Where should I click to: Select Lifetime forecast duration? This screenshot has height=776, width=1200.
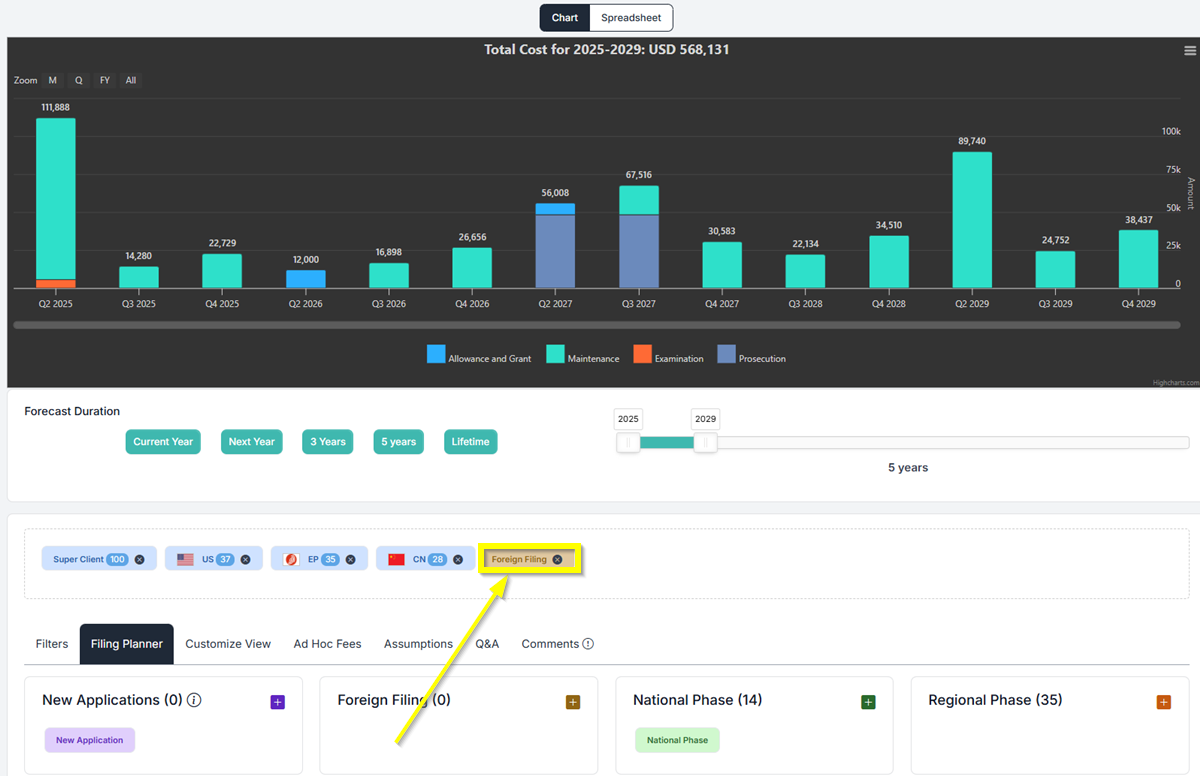pos(470,442)
